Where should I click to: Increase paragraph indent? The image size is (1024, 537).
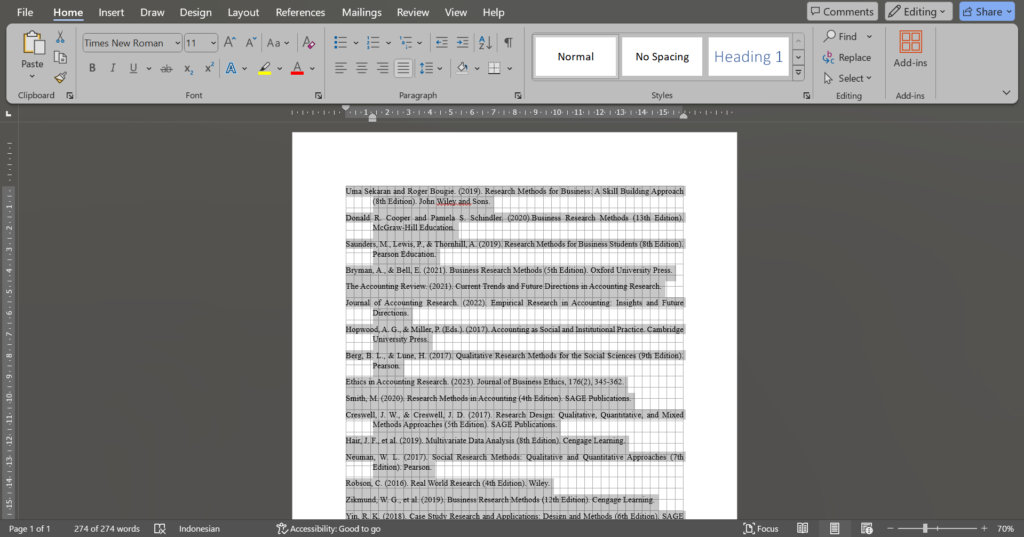(462, 43)
